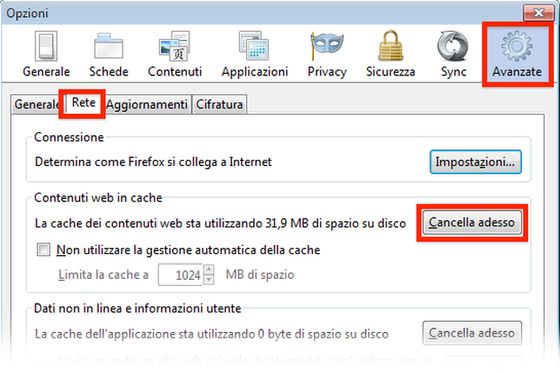Open the Privacy mask pane
560x373 pixels.
point(327,54)
